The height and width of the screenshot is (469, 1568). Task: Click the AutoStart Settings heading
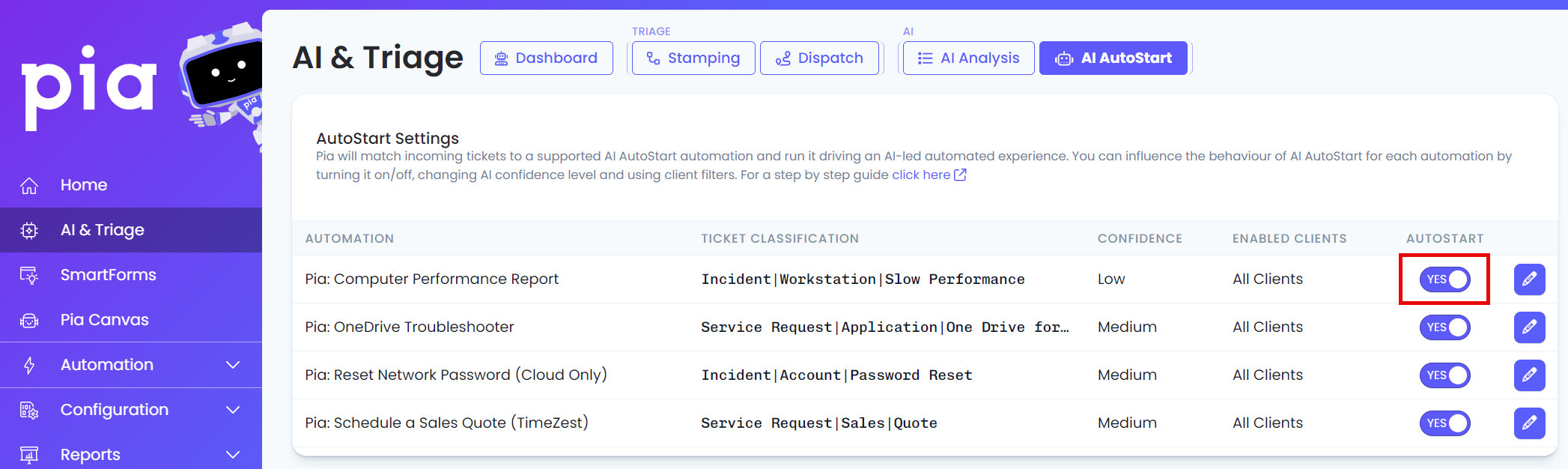(387, 138)
